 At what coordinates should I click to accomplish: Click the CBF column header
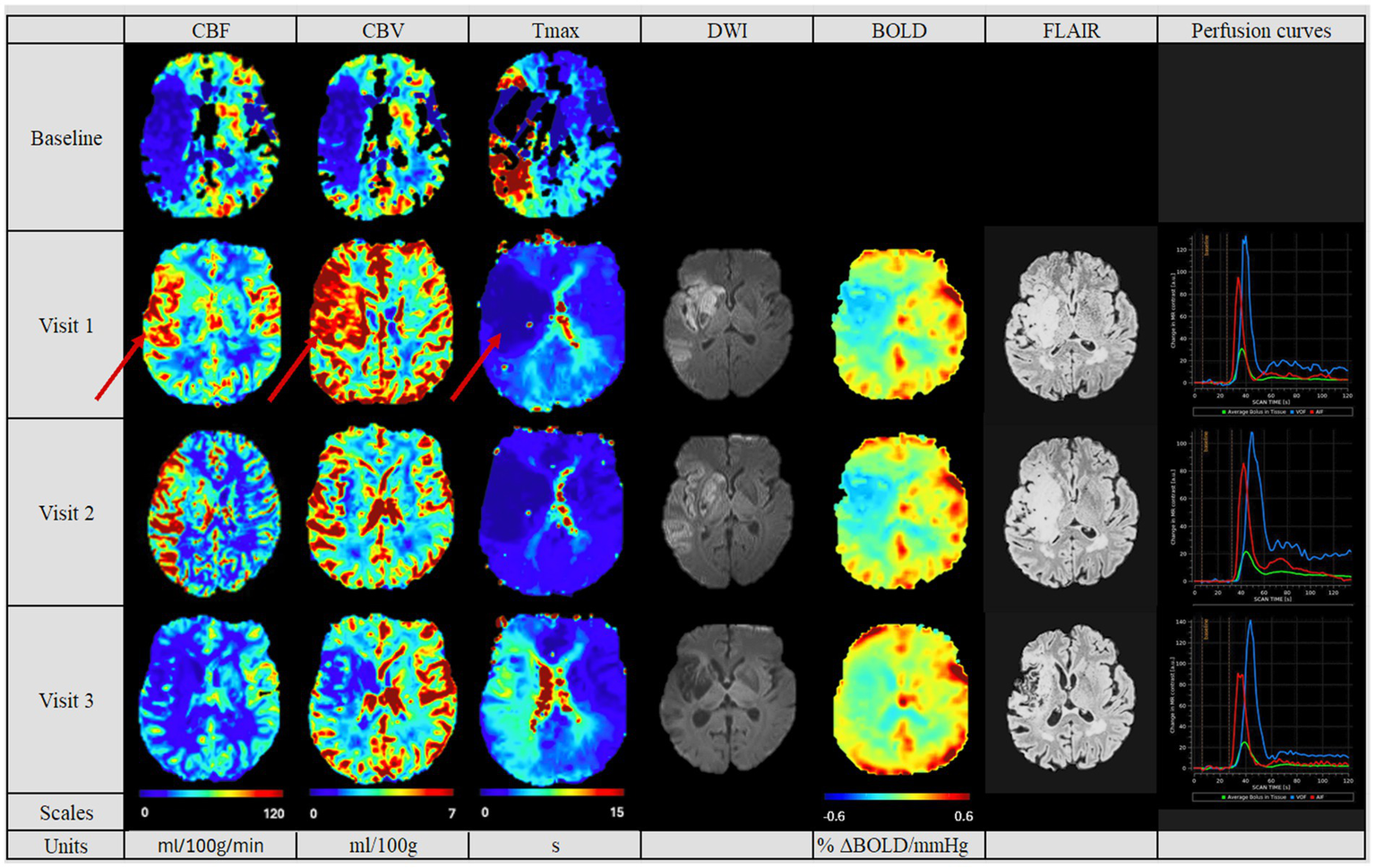click(x=211, y=30)
